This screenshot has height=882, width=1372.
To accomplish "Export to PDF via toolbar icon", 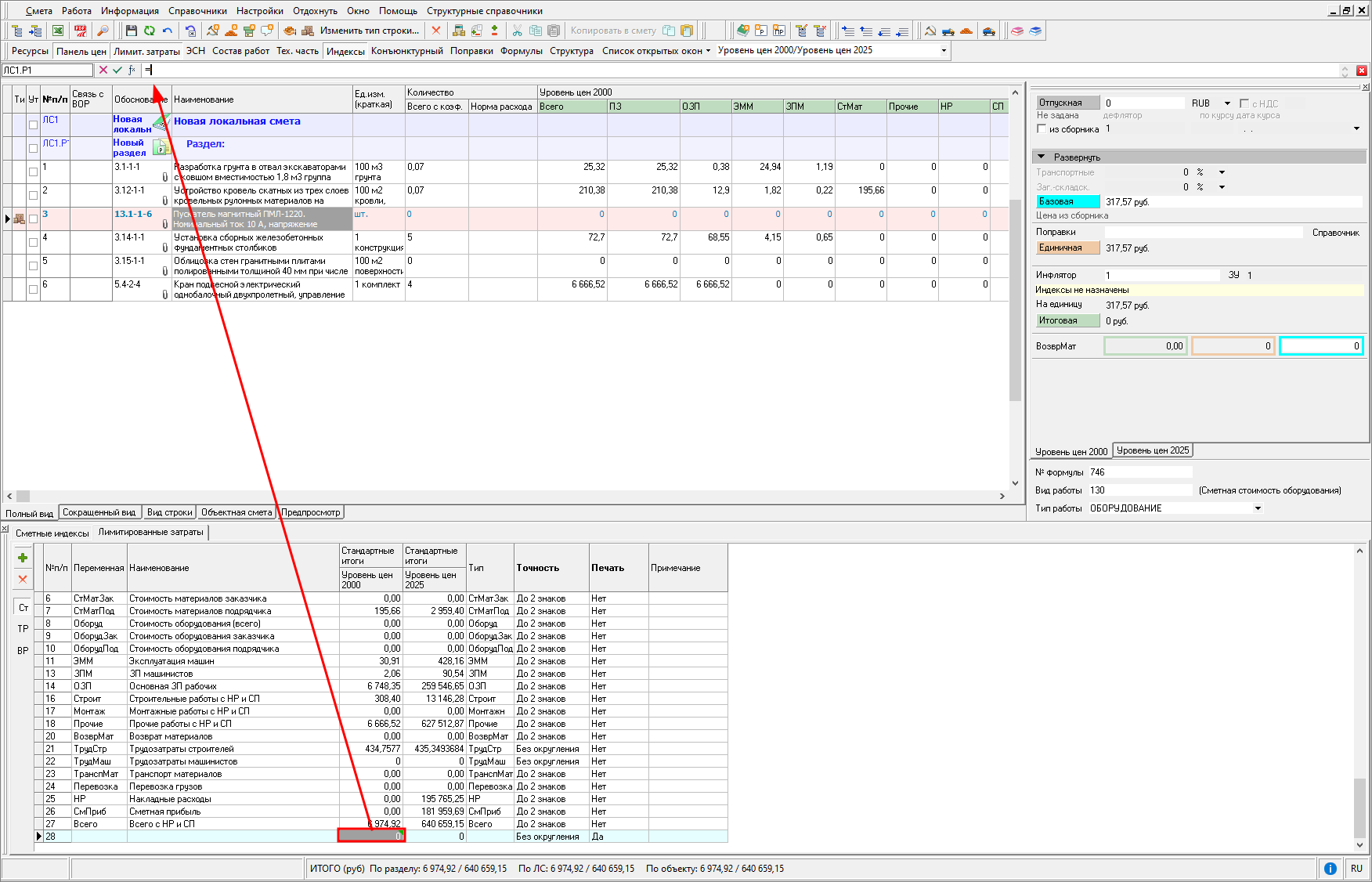I will [x=80, y=31].
